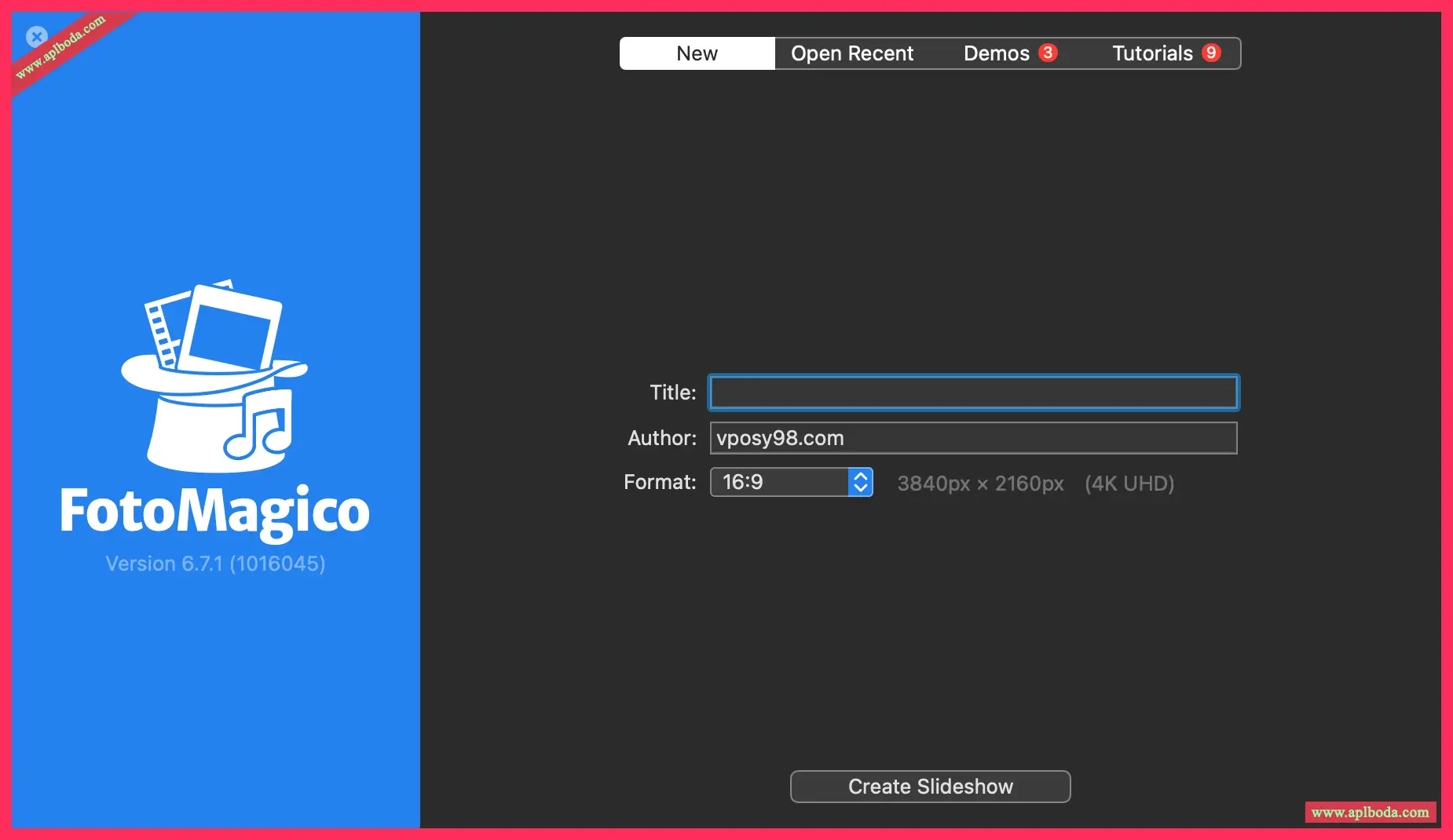Open the Demos tab
1453x840 pixels.
[995, 53]
